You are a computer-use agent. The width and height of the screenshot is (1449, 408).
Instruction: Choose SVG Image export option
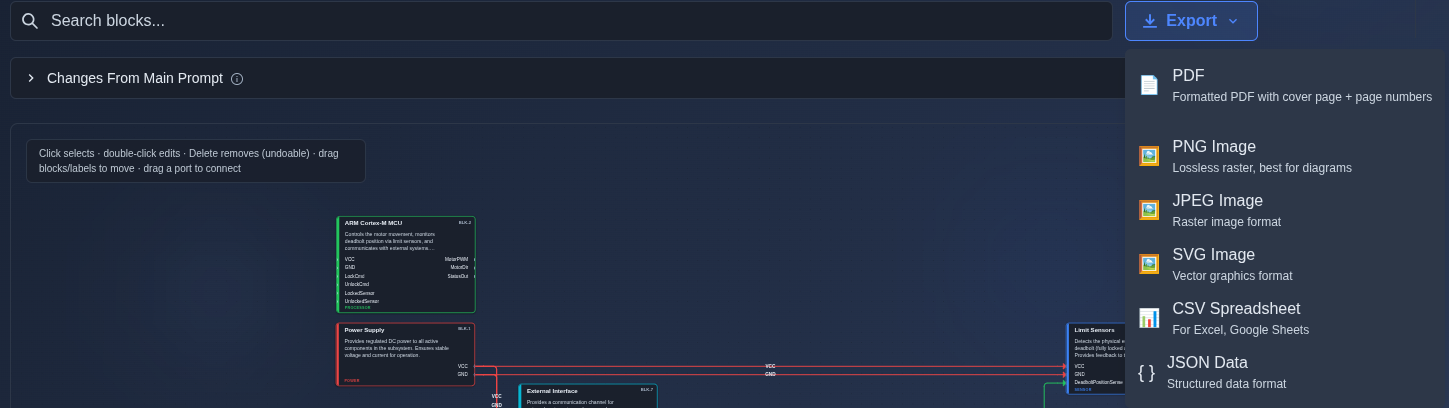[x=1286, y=265]
